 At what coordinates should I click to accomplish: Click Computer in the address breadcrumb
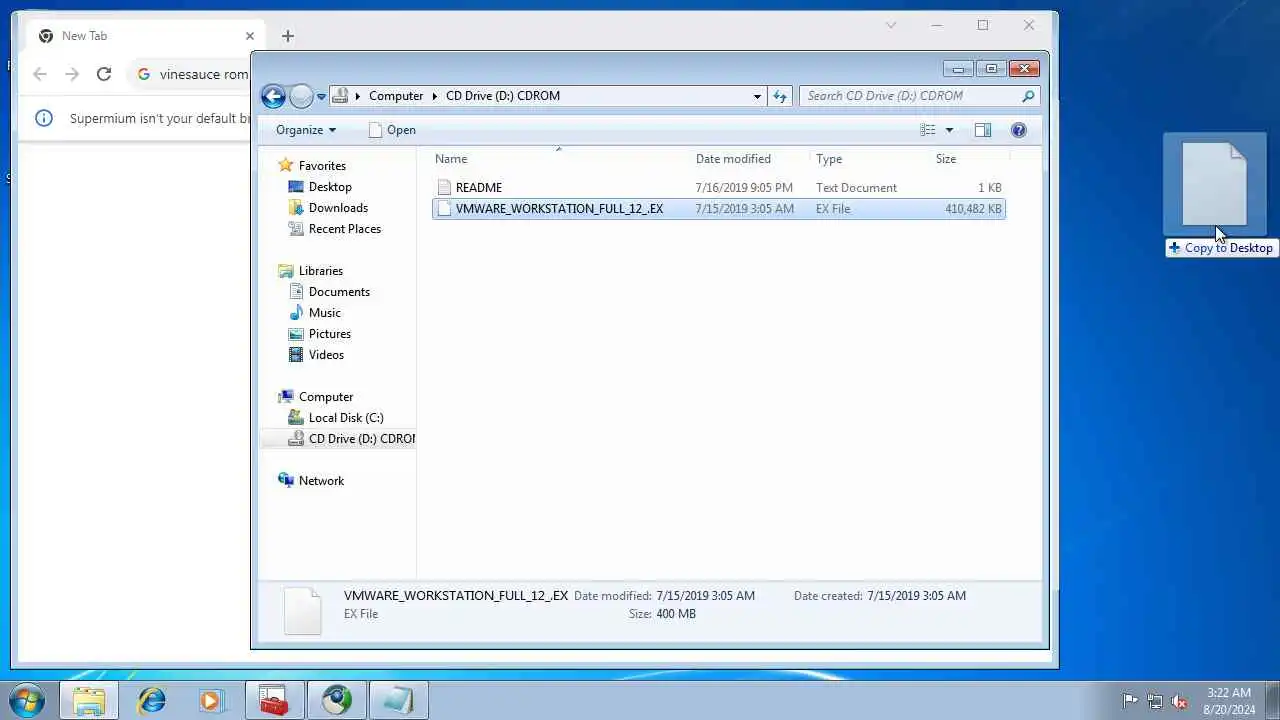tap(396, 96)
